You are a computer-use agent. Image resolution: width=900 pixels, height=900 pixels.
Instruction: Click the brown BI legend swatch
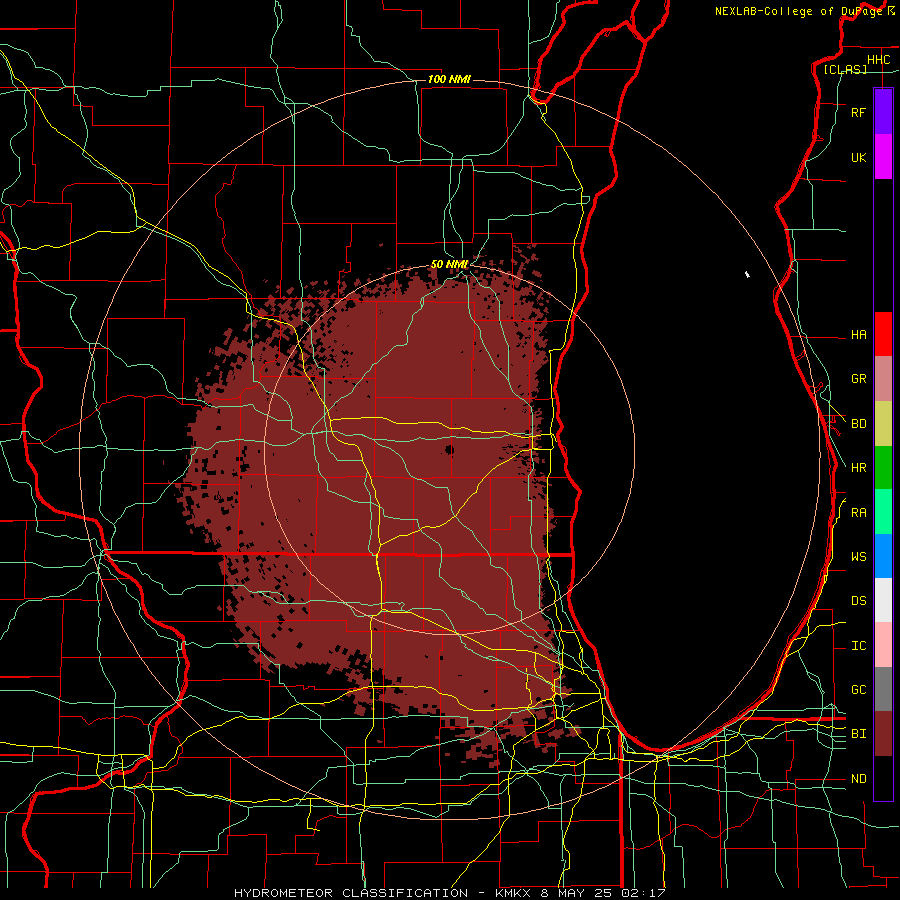[x=883, y=734]
